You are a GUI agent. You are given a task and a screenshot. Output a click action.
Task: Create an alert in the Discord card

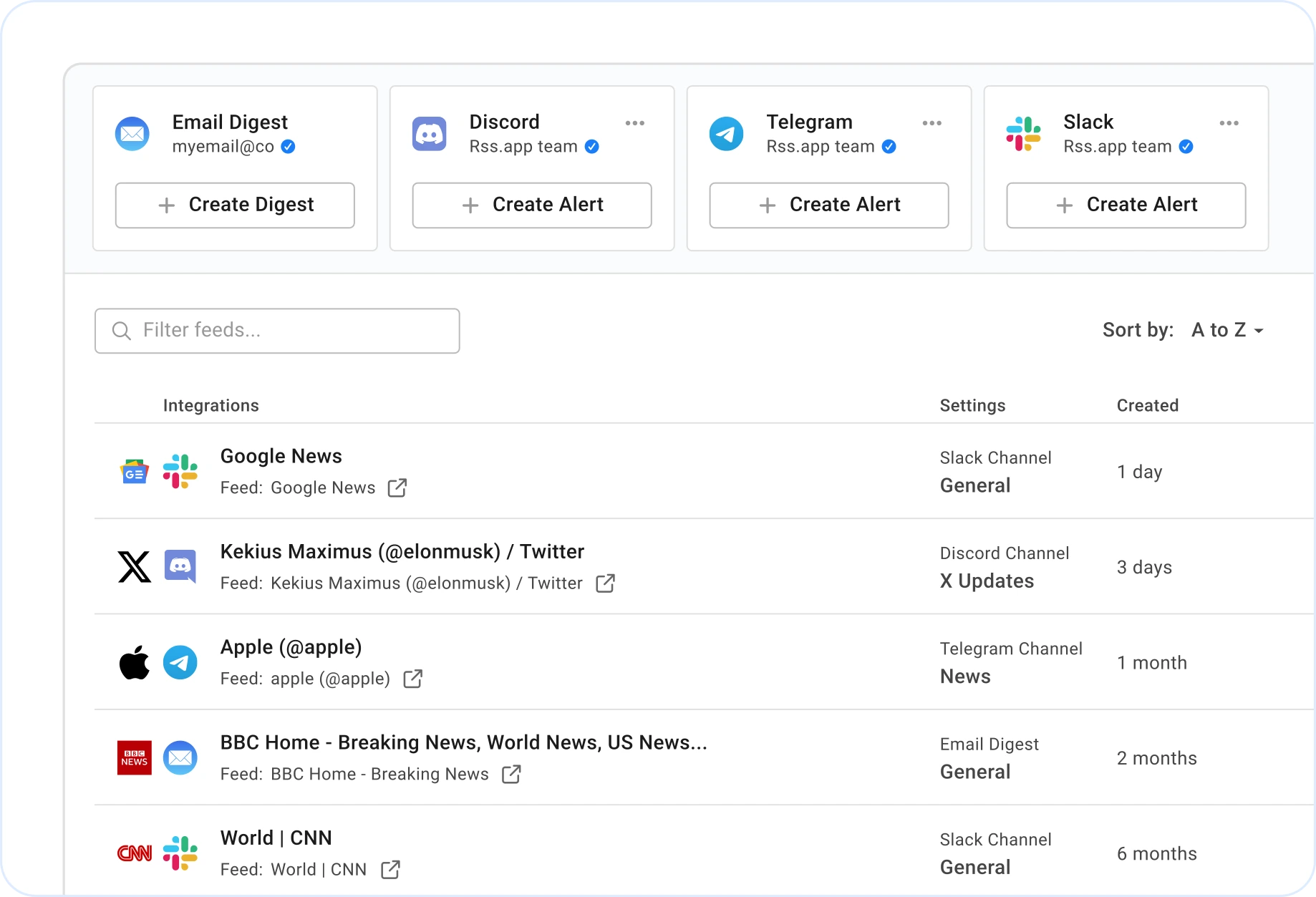(532, 205)
